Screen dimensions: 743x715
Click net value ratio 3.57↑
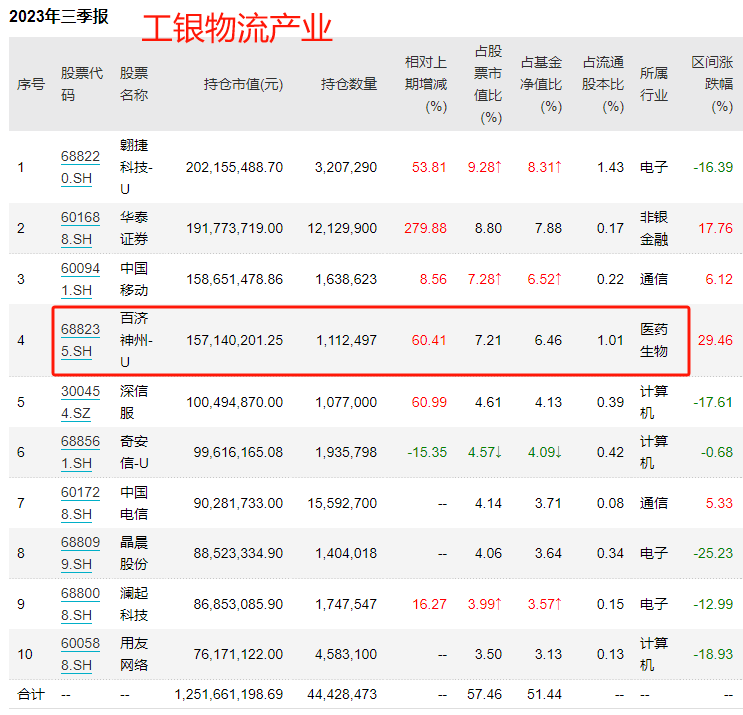click(545, 604)
